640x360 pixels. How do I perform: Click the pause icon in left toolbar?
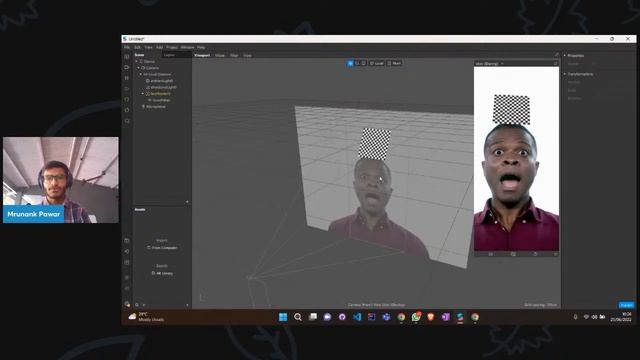(x=127, y=78)
